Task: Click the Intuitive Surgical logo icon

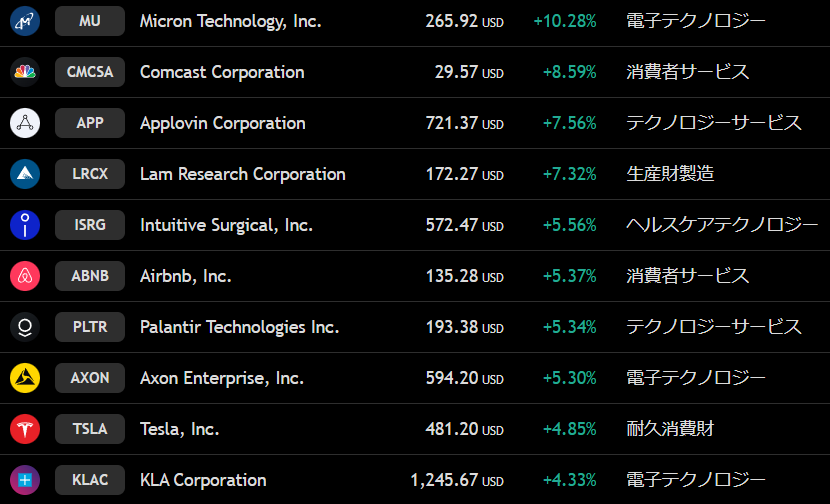Action: [25, 225]
